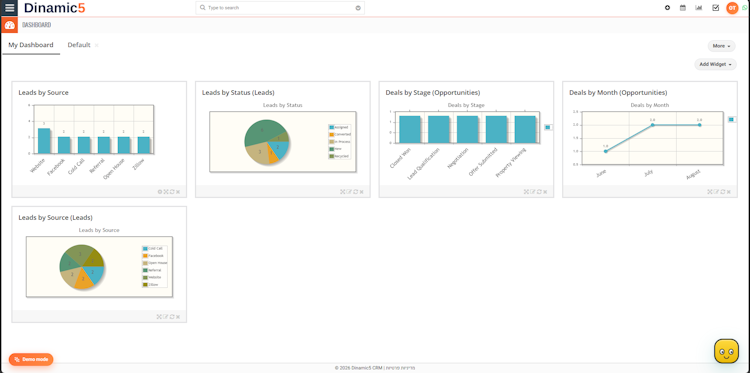
Task: Select the My Dashboard tab
Action: tap(31, 45)
